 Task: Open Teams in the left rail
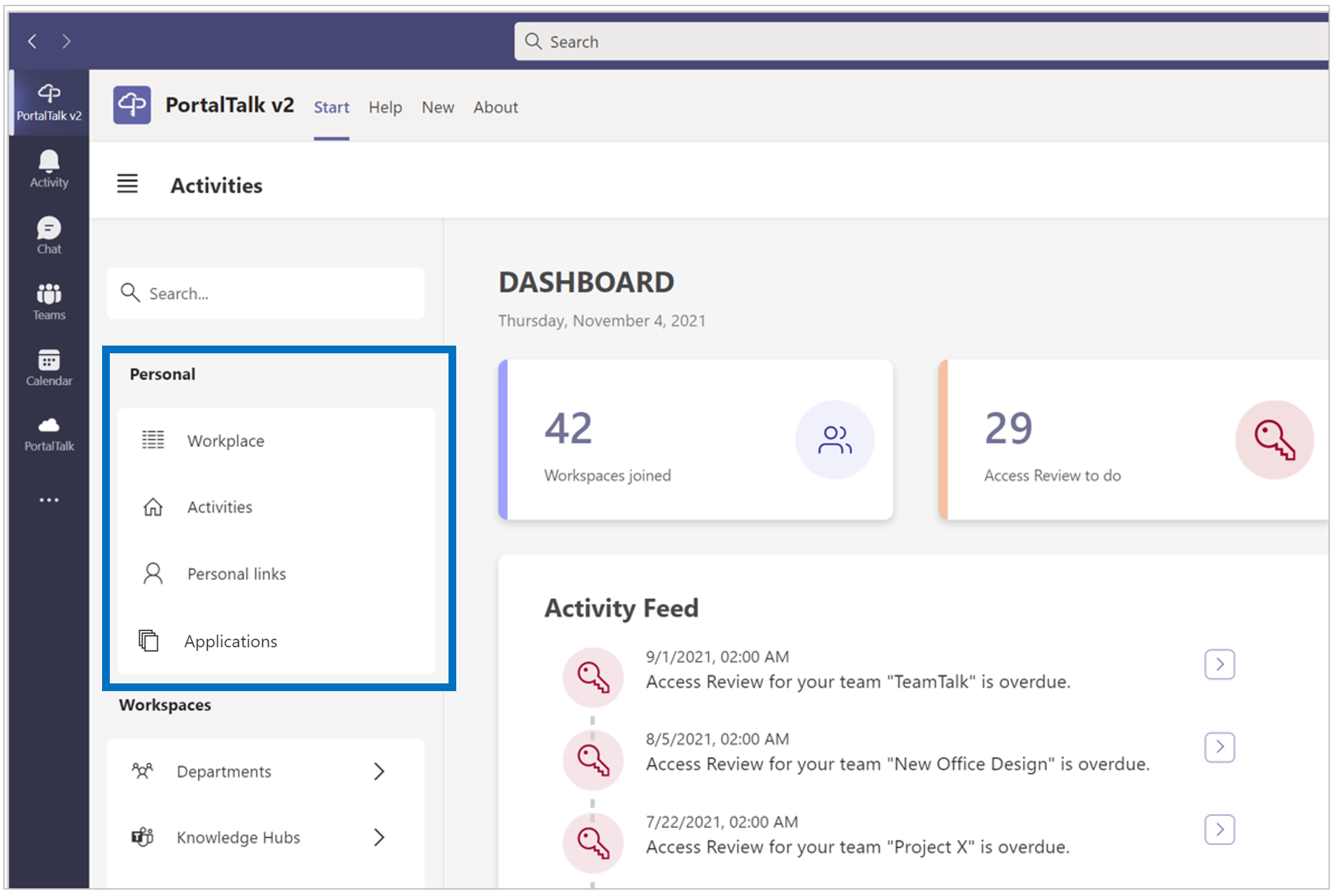pyautogui.click(x=49, y=302)
